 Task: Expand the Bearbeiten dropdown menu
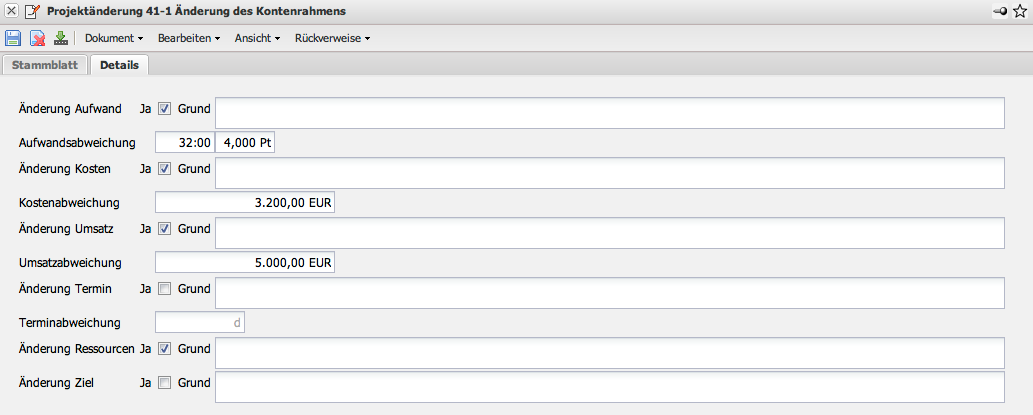(189, 38)
